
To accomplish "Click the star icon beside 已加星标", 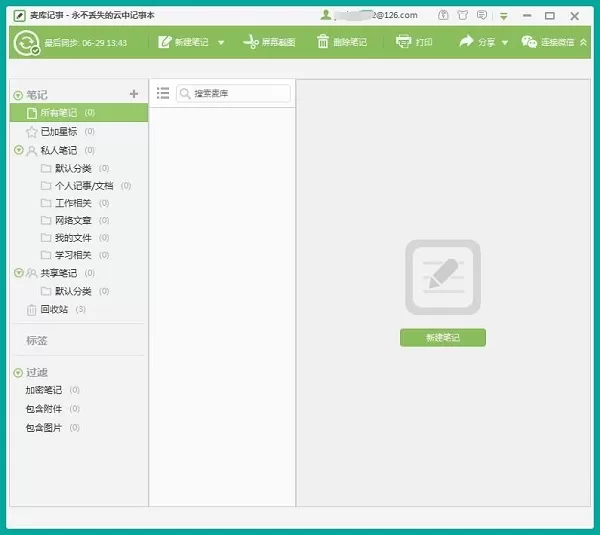I will point(31,132).
